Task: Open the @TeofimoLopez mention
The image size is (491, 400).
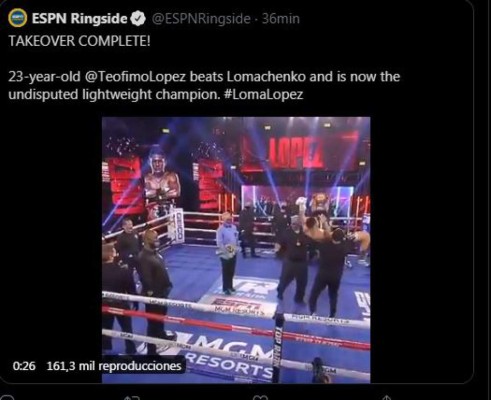Action: tap(135, 77)
